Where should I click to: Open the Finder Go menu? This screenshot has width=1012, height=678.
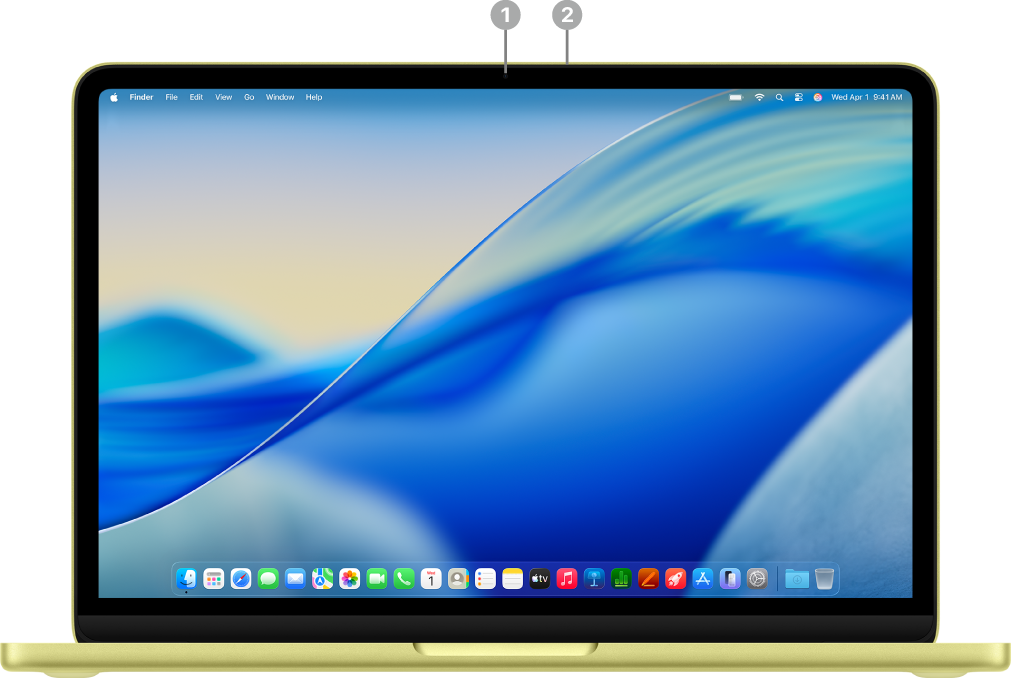pos(248,97)
